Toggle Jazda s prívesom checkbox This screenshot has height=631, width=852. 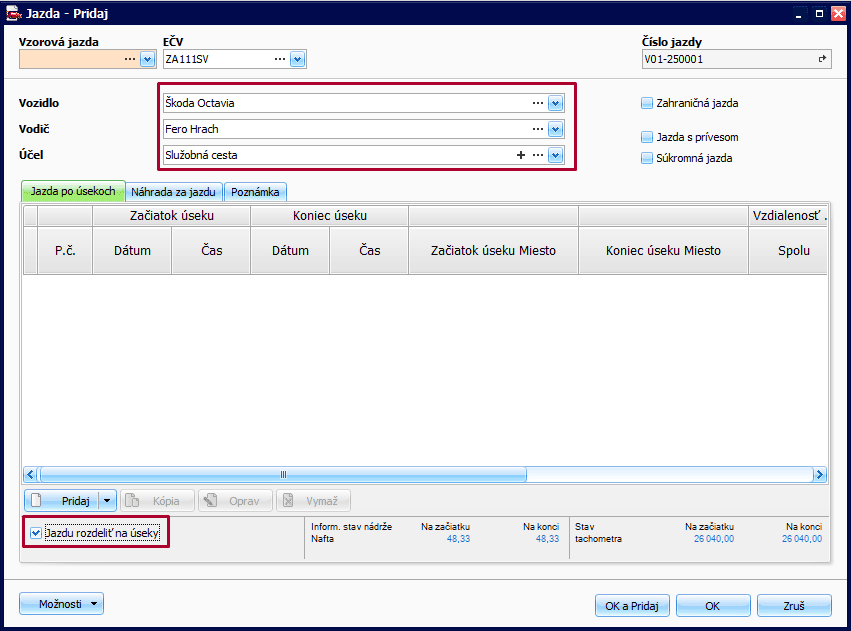pos(647,137)
